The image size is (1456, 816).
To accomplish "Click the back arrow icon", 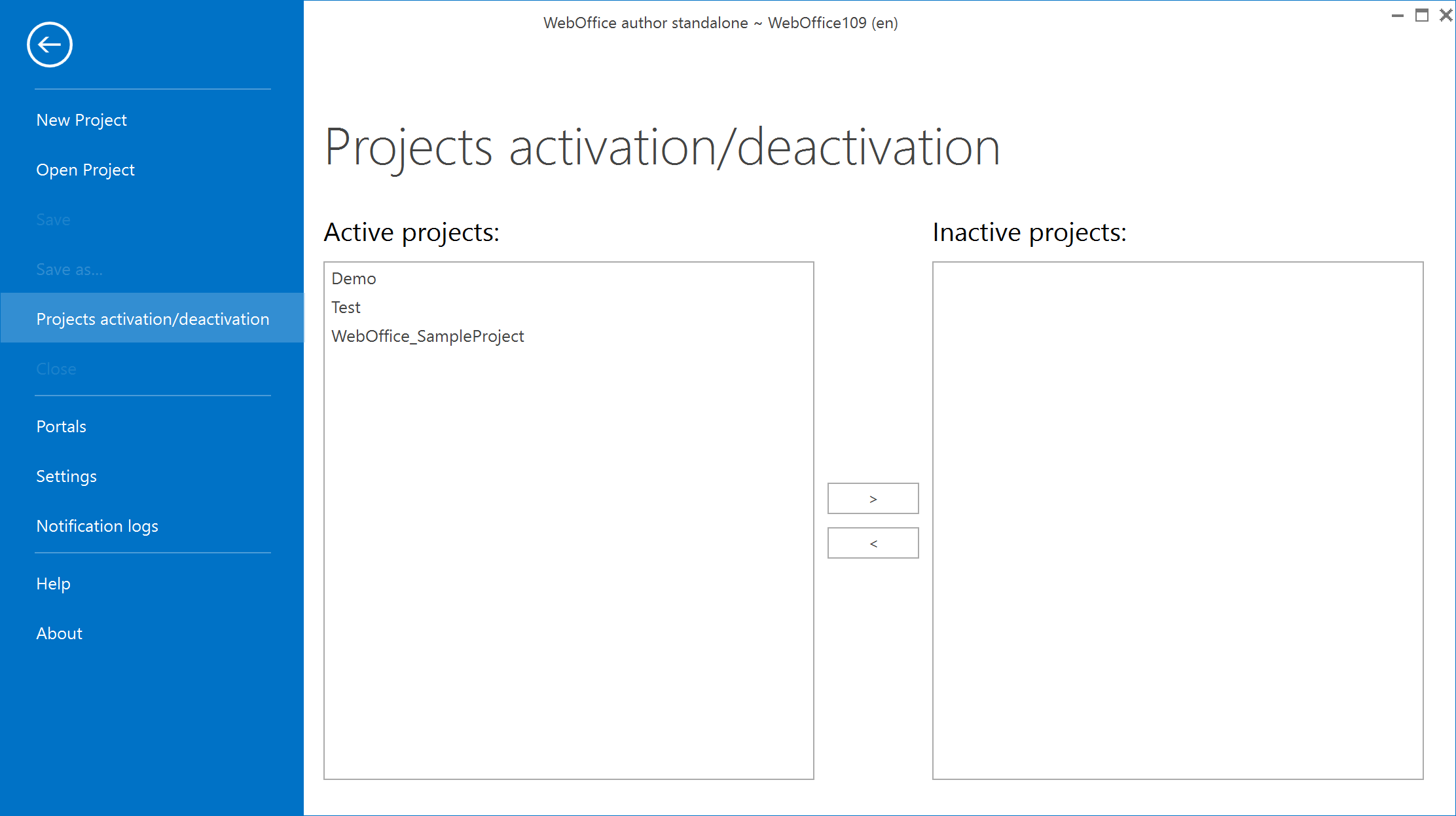I will pyautogui.click(x=49, y=45).
